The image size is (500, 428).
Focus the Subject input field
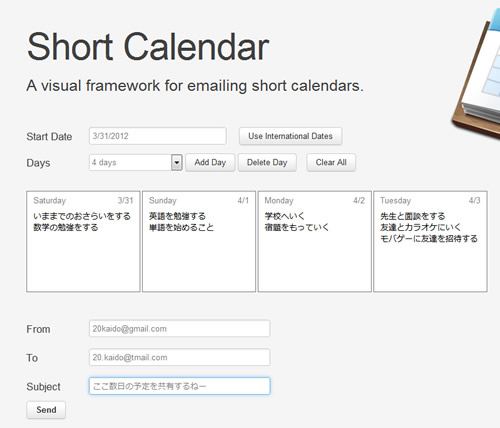tap(180, 386)
